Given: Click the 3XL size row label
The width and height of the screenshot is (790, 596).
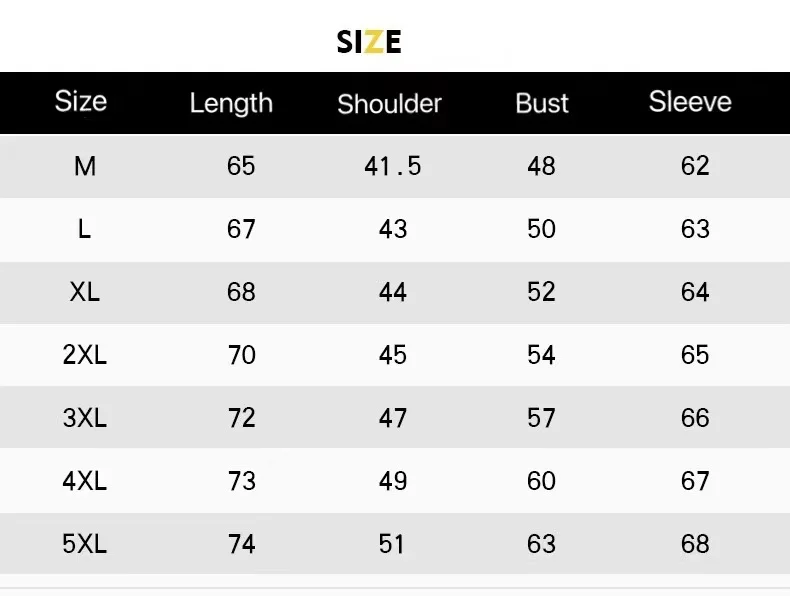Looking at the screenshot, I should pyautogui.click(x=85, y=418).
